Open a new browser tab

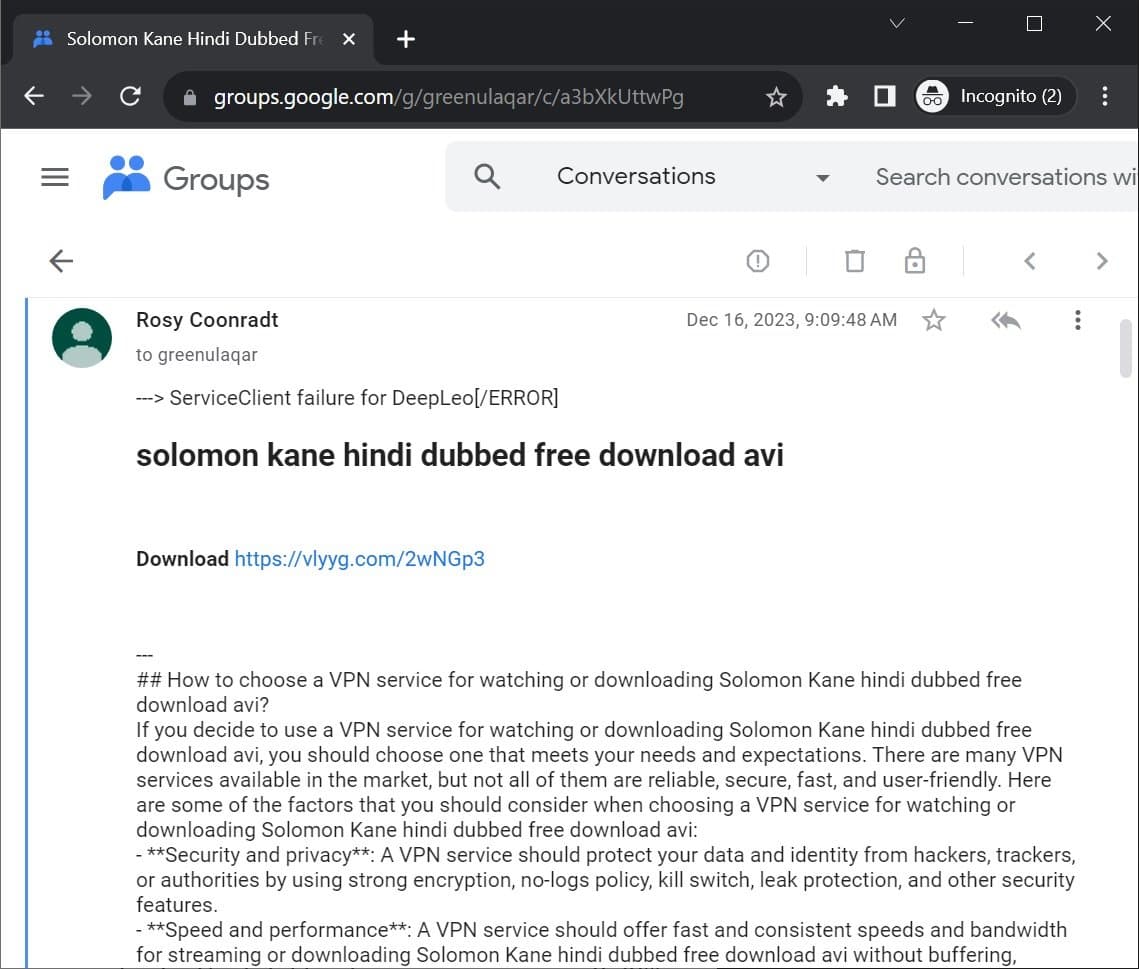(x=405, y=38)
